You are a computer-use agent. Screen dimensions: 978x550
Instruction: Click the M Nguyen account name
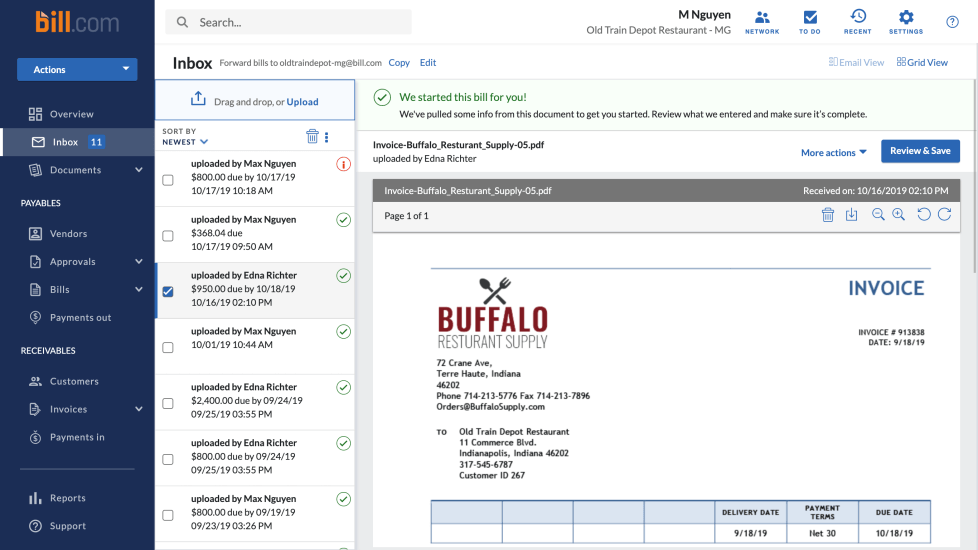[x=704, y=14]
